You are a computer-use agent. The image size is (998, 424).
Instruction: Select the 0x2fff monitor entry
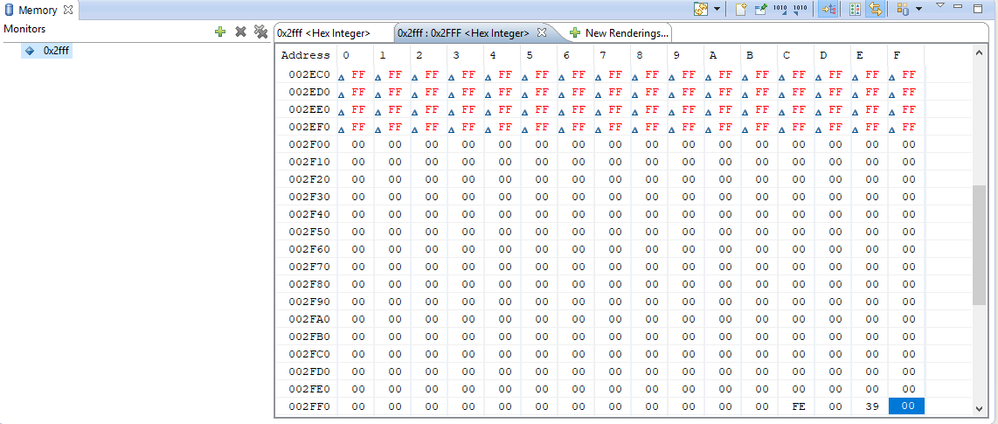click(x=47, y=50)
